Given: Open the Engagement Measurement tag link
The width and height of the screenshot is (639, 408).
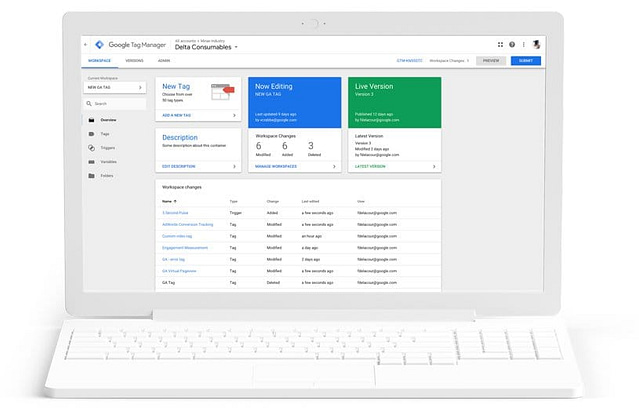Looking at the screenshot, I should [x=185, y=248].
